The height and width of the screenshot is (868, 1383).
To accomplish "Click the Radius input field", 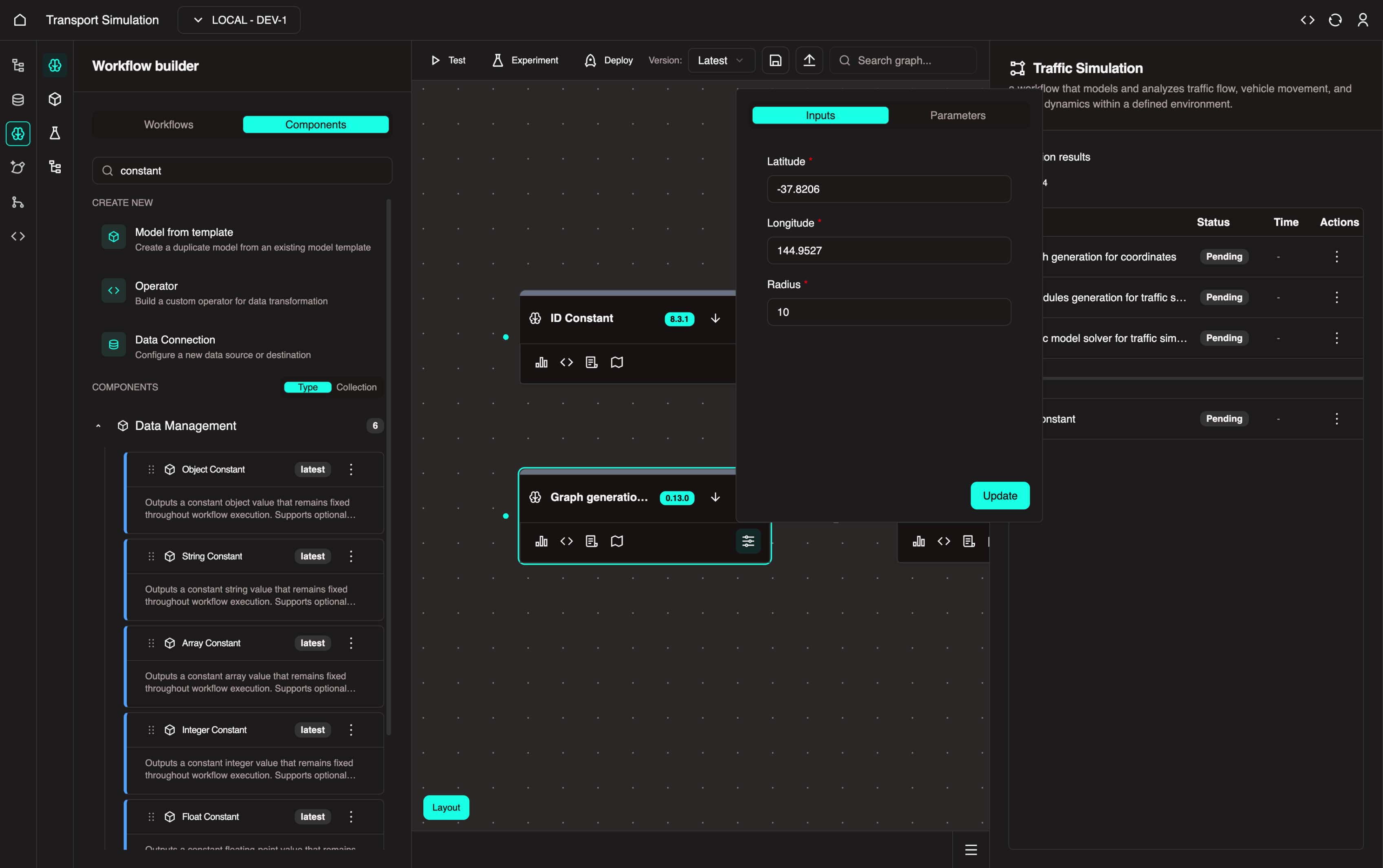I will point(889,312).
